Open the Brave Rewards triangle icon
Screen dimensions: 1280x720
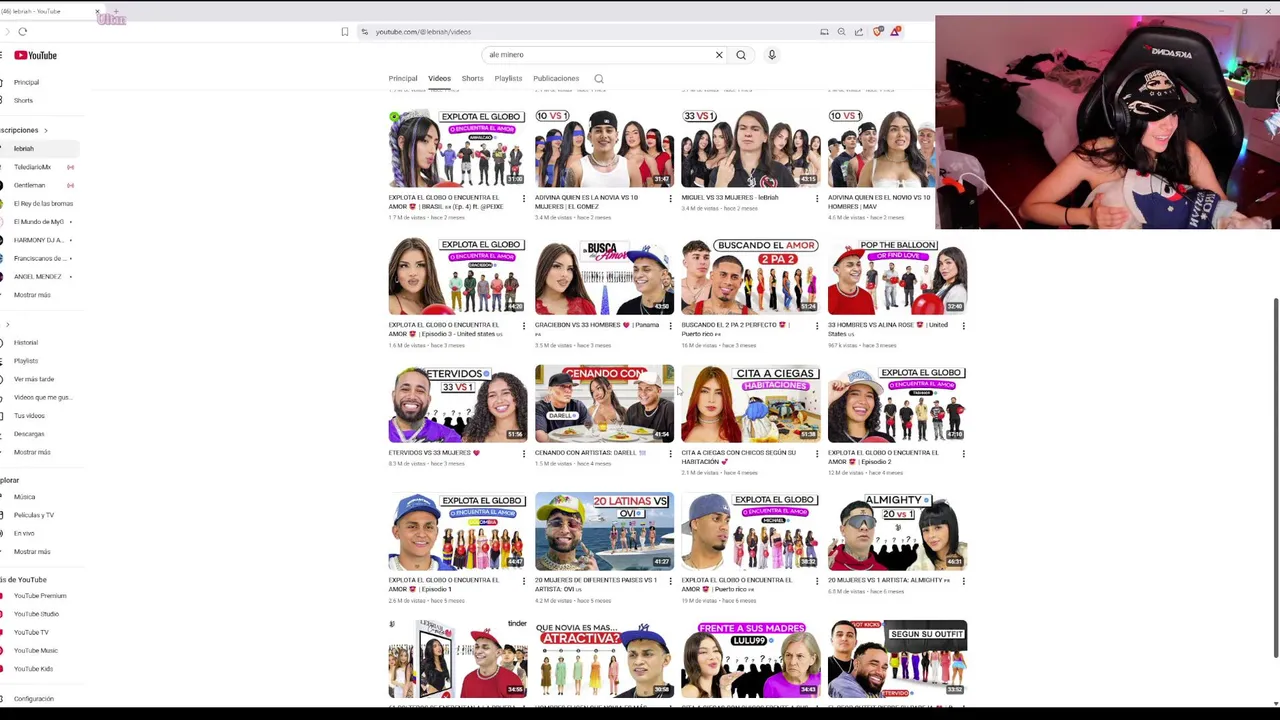tap(895, 32)
